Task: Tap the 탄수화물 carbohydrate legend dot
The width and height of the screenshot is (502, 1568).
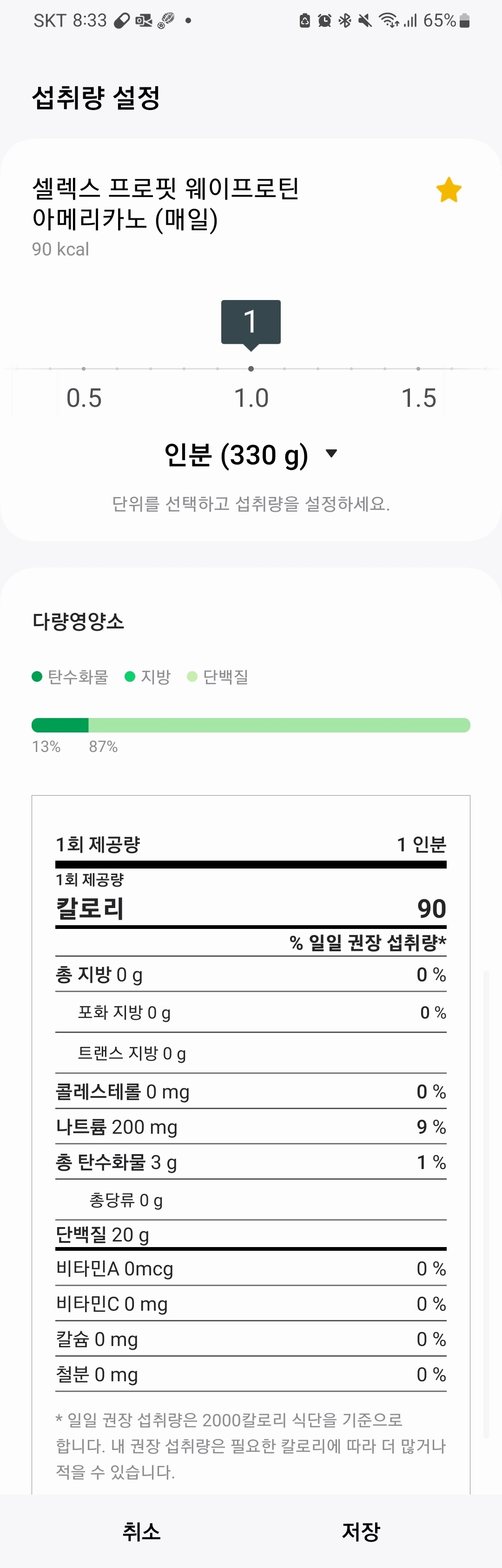Action: 37,676
